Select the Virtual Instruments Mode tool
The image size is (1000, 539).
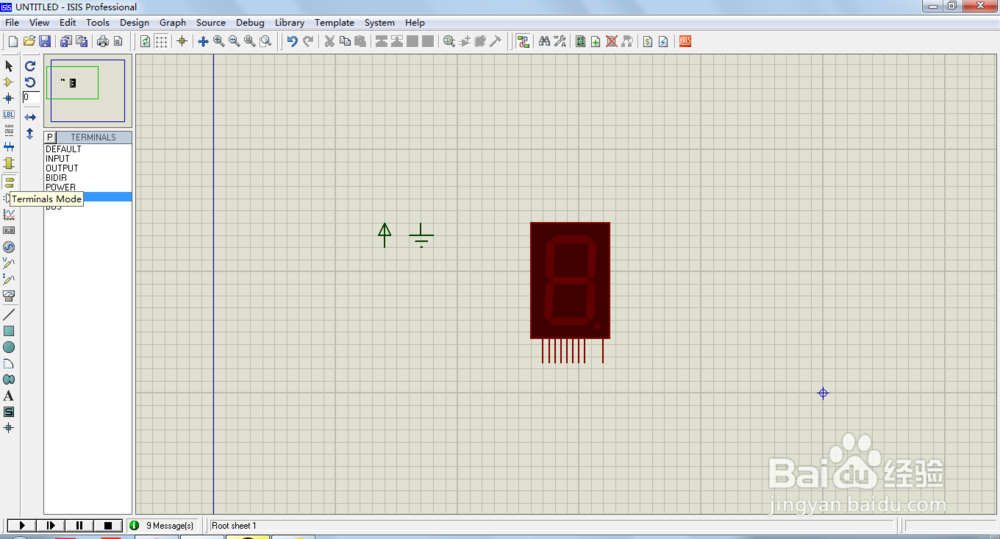pos(9,295)
